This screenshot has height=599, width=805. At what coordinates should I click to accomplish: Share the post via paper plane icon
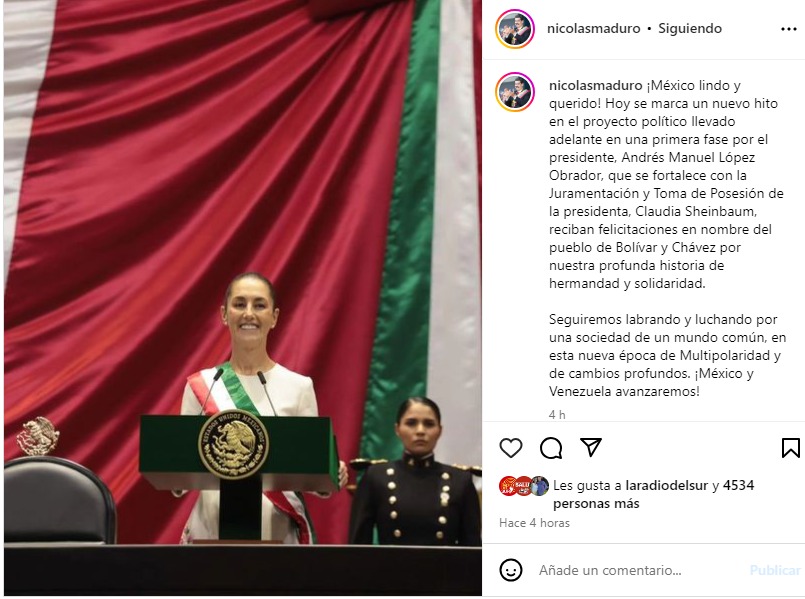(591, 447)
